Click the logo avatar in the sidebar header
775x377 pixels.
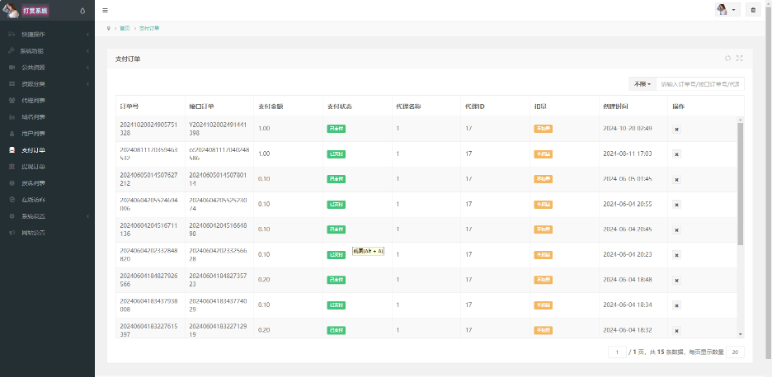(x=10, y=10)
